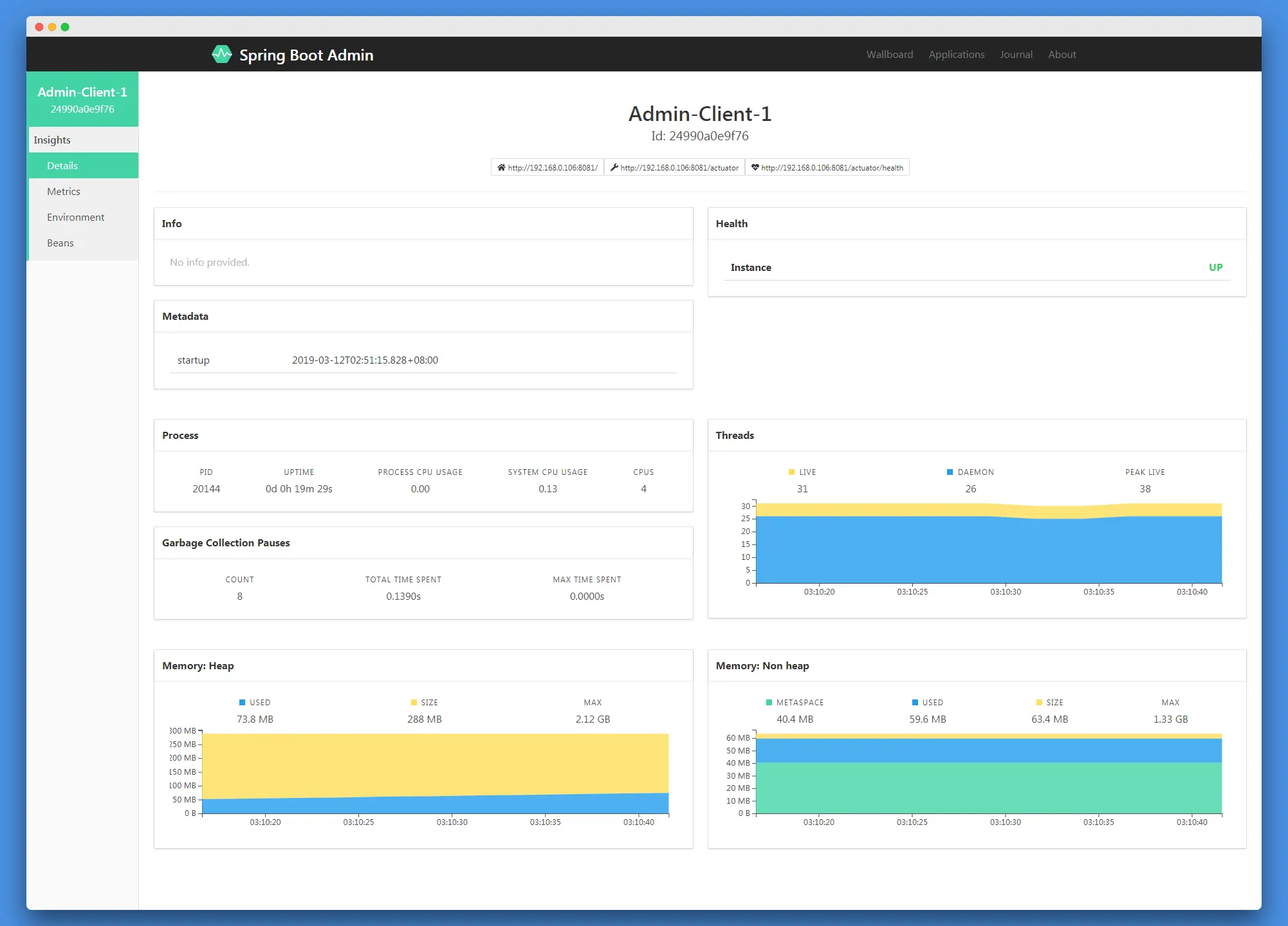Click the blue USED heap legend square
The height and width of the screenshot is (926, 1288).
tap(243, 703)
